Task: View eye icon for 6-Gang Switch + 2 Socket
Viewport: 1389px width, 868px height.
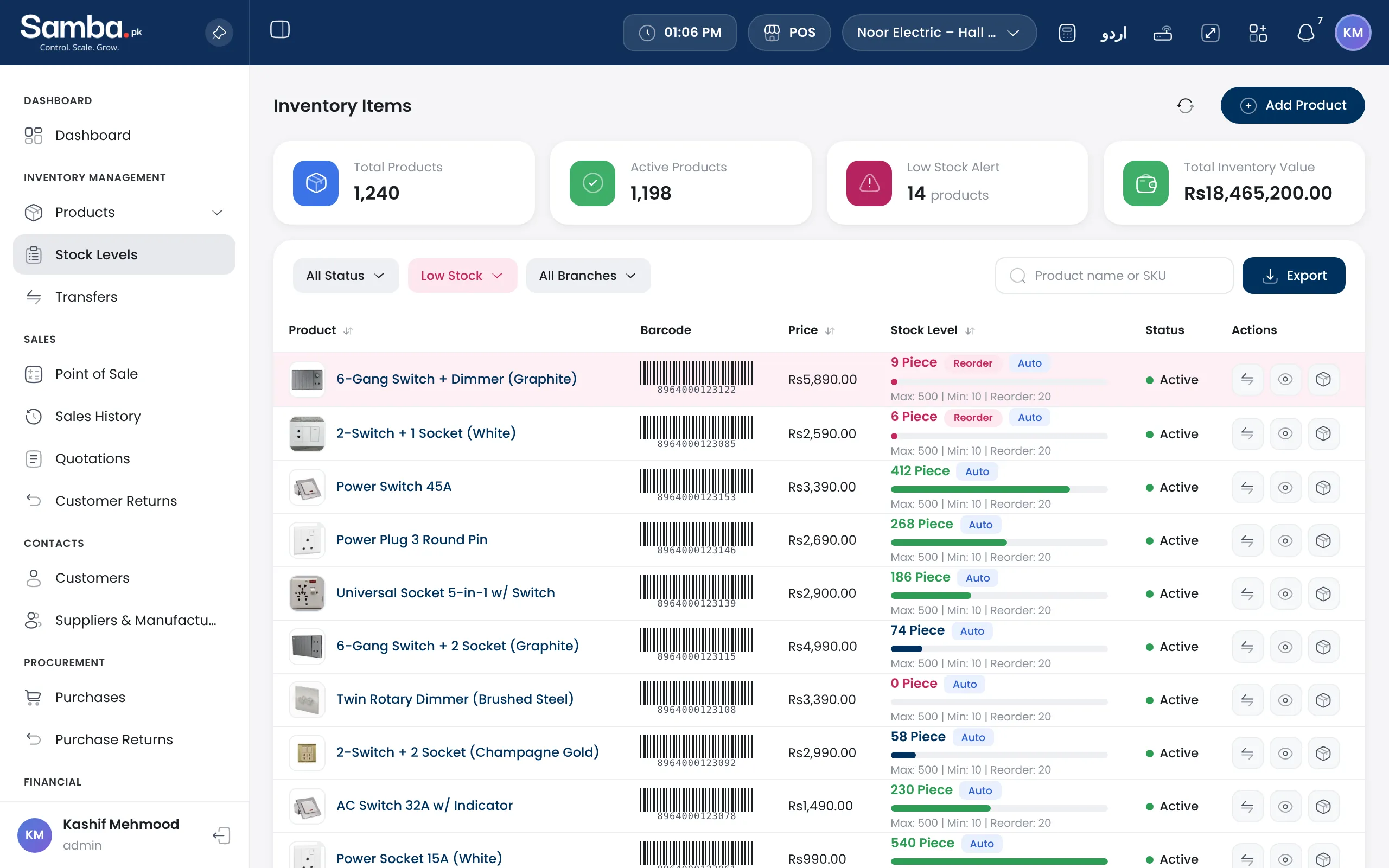Action: pos(1285,647)
